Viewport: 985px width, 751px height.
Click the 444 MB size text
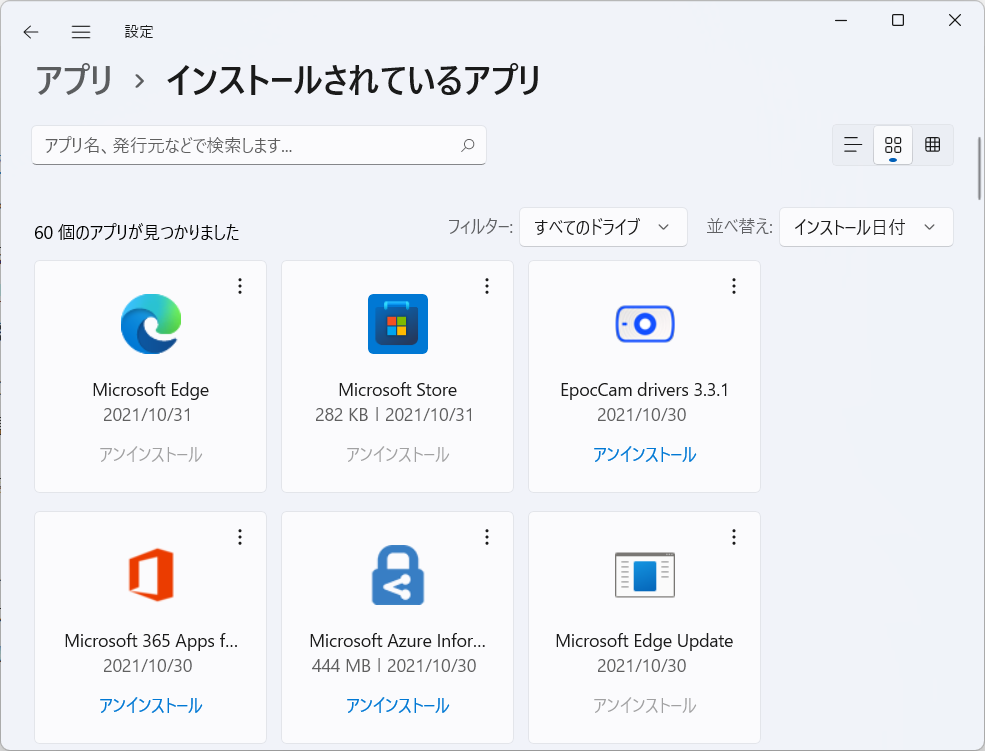pyautogui.click(x=341, y=666)
